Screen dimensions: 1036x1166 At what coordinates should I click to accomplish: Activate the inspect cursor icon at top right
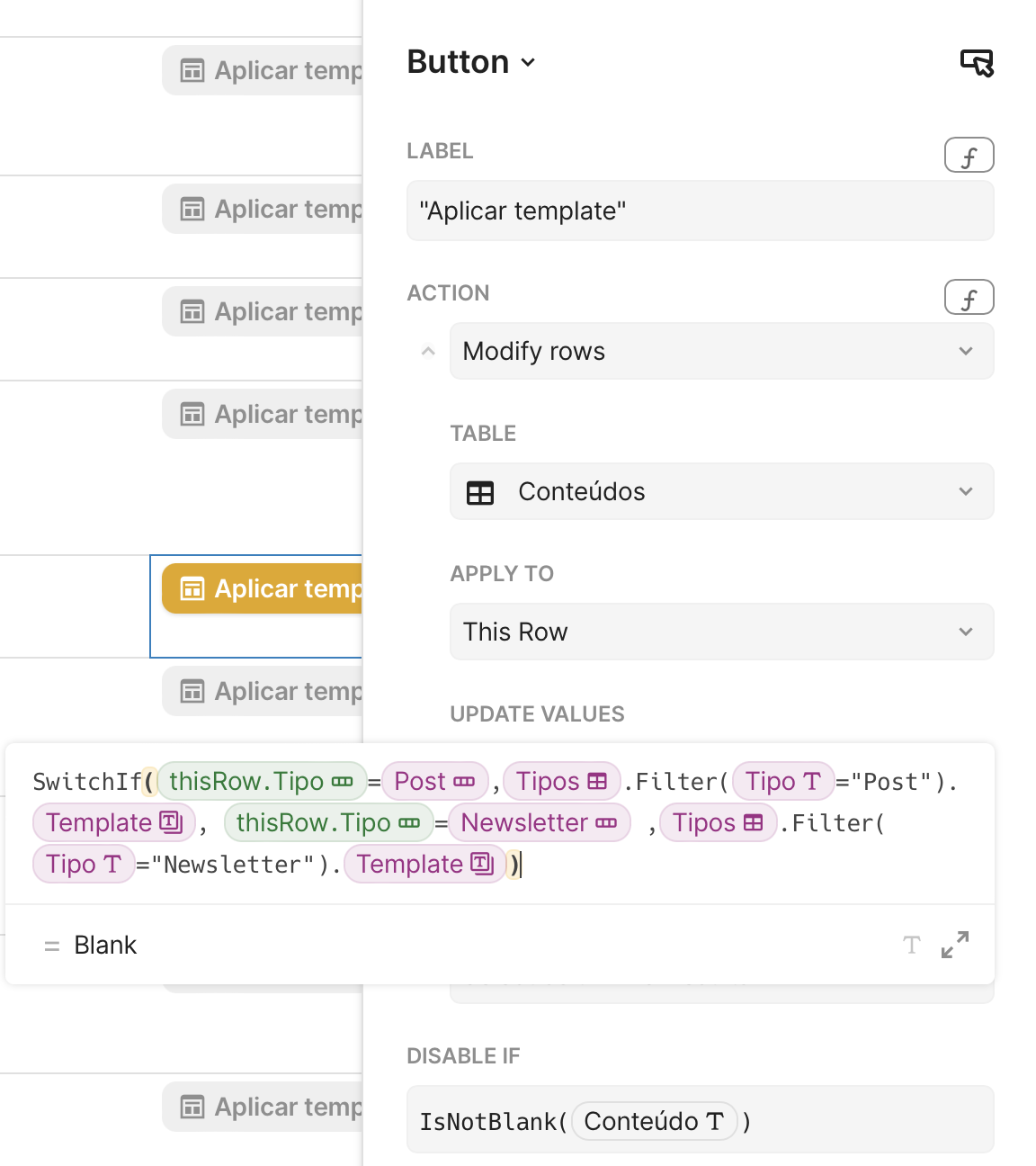(978, 63)
